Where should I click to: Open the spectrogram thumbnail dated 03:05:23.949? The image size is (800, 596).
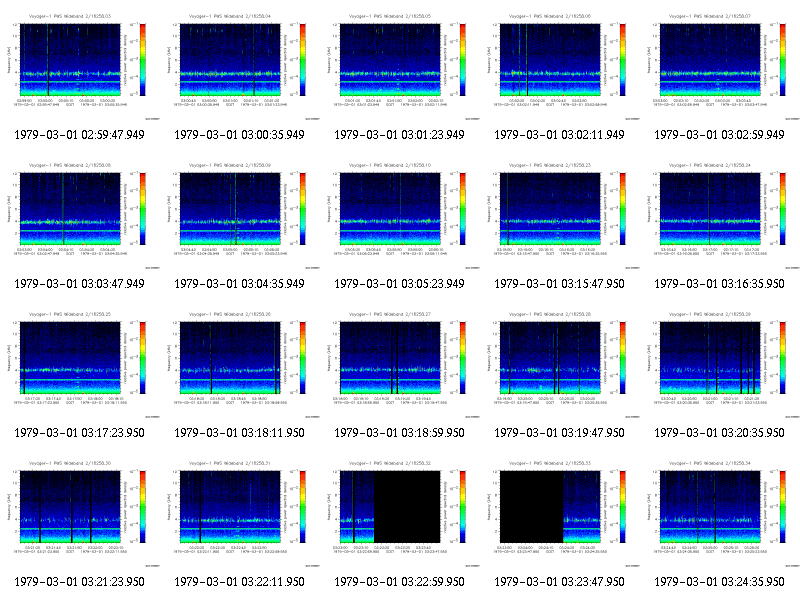click(400, 214)
